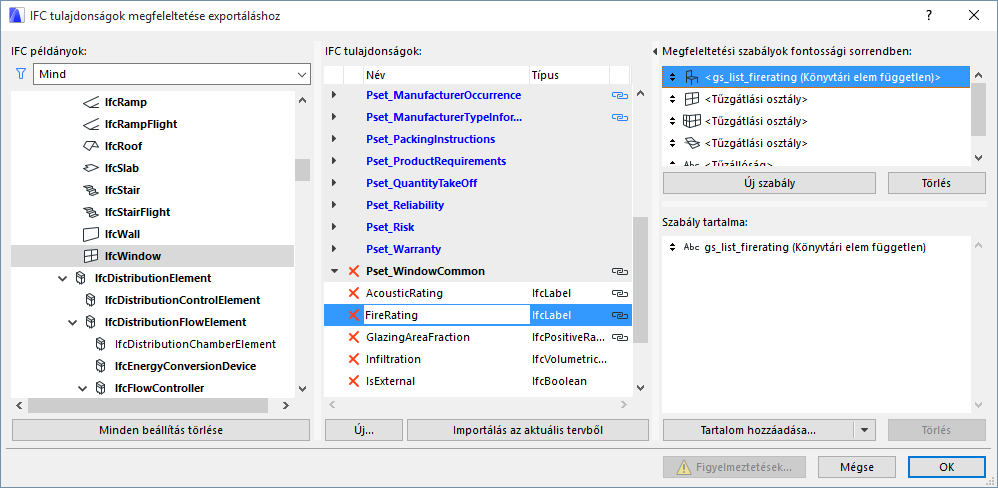Screen dimensions: 998x488
Task: Click the IfcWindow element icon
Action: pyautogui.click(x=91, y=256)
